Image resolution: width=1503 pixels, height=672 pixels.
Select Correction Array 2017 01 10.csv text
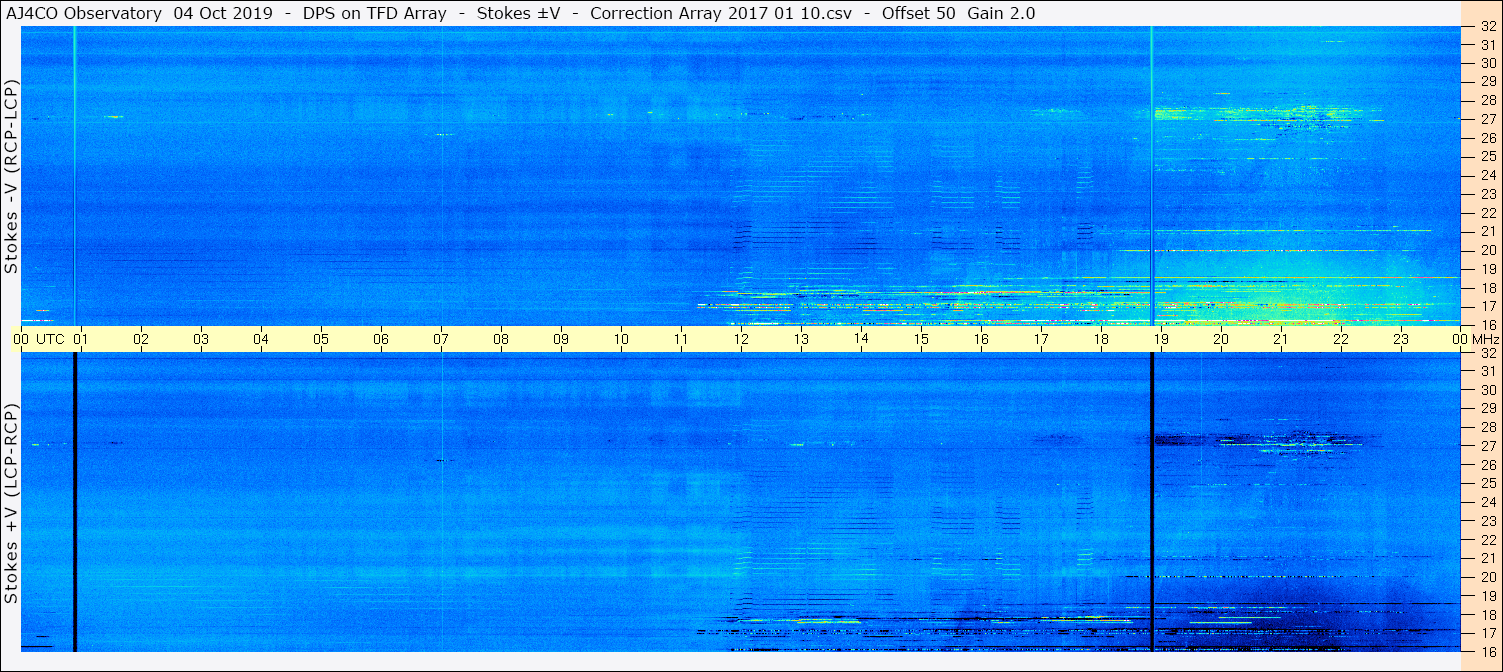[x=721, y=13]
